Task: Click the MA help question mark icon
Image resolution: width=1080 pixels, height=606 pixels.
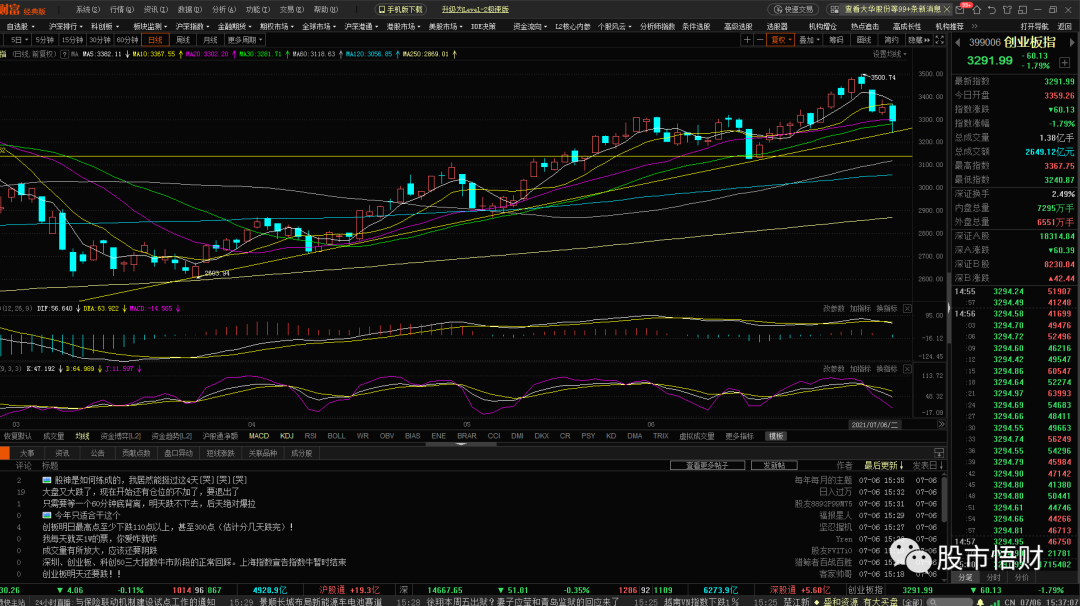Action: pos(64,54)
